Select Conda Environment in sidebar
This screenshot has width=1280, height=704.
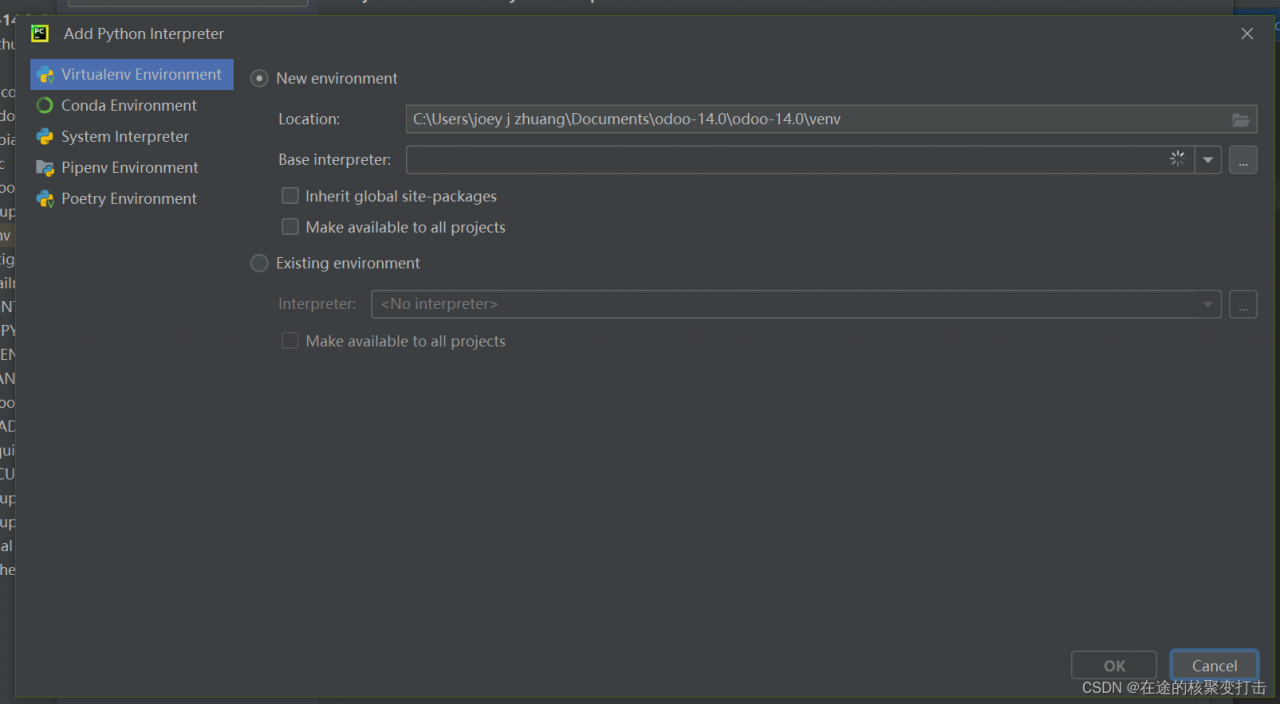tap(131, 105)
